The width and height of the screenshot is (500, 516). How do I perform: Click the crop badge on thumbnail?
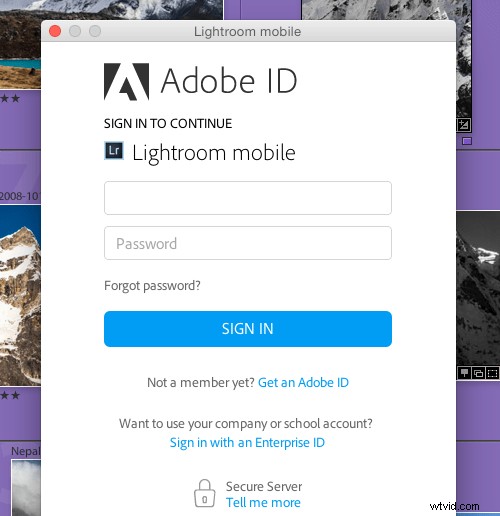pyautogui.click(x=492, y=373)
